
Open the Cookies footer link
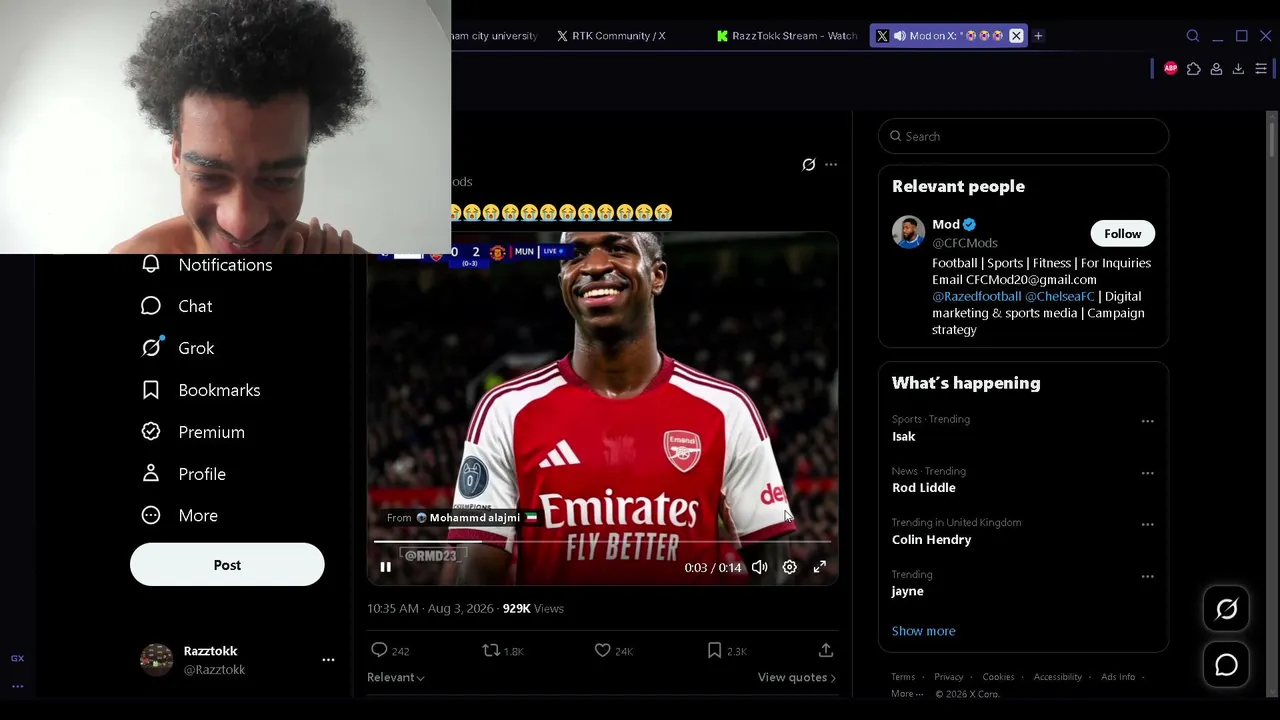998,677
